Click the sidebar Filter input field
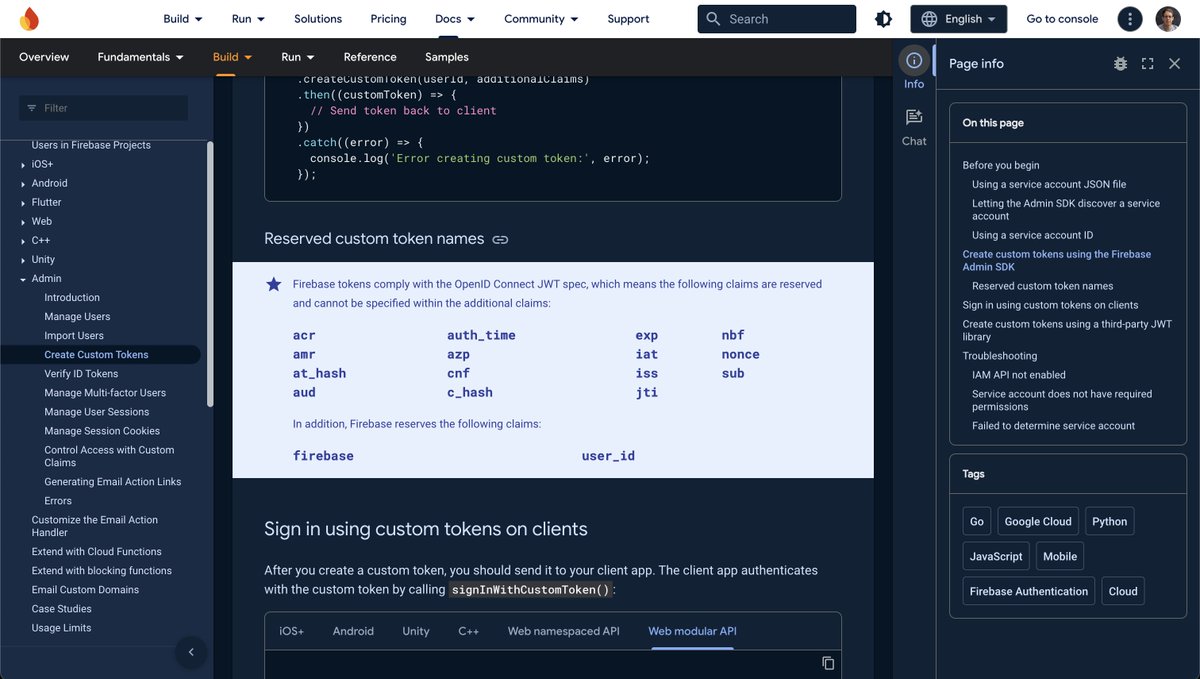The image size is (1200, 679). click(x=104, y=108)
